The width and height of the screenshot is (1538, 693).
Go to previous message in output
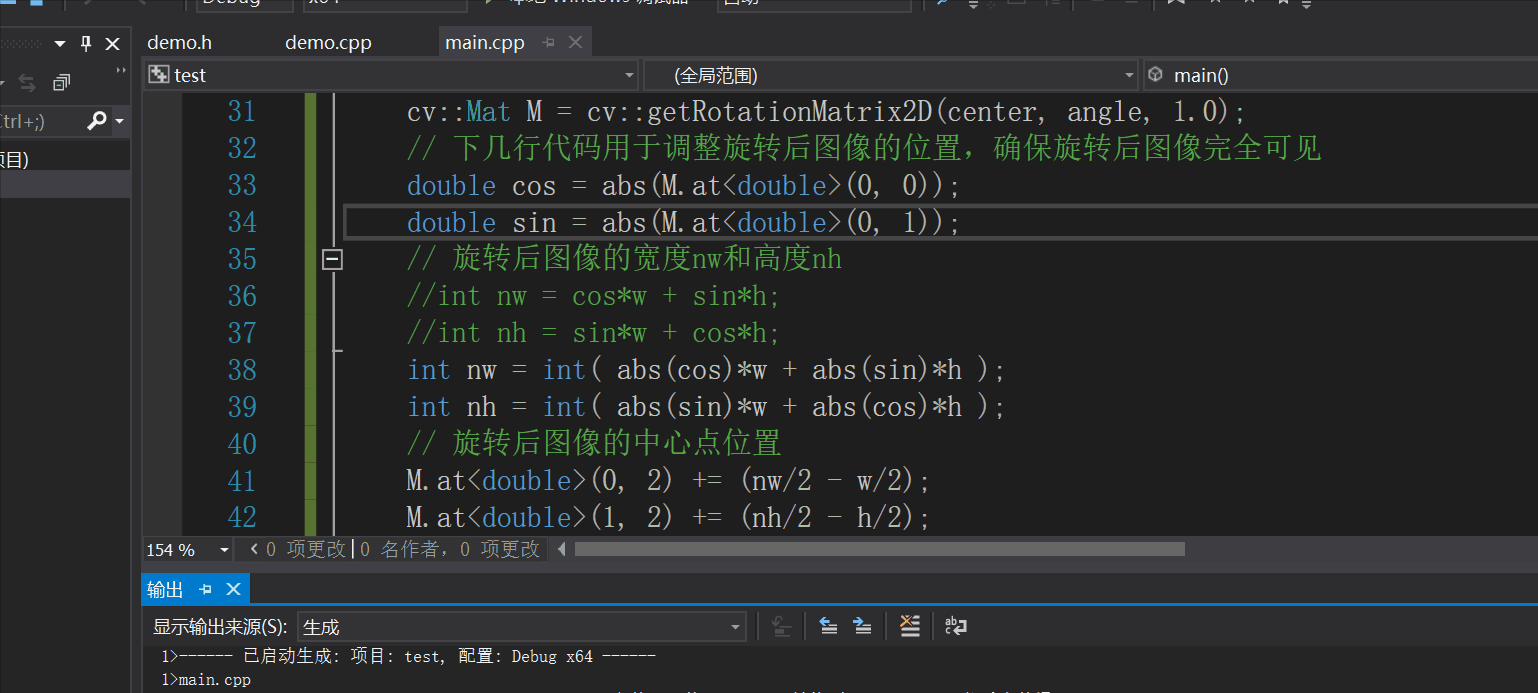(828, 626)
